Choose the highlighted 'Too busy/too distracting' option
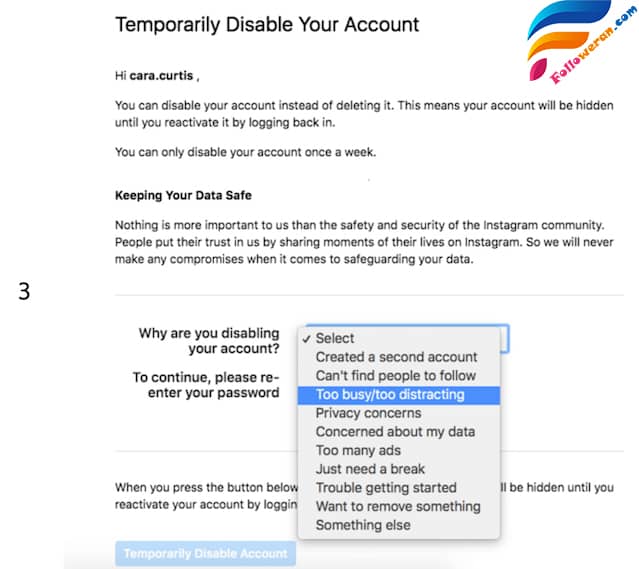This screenshot has height=569, width=639. coord(390,394)
